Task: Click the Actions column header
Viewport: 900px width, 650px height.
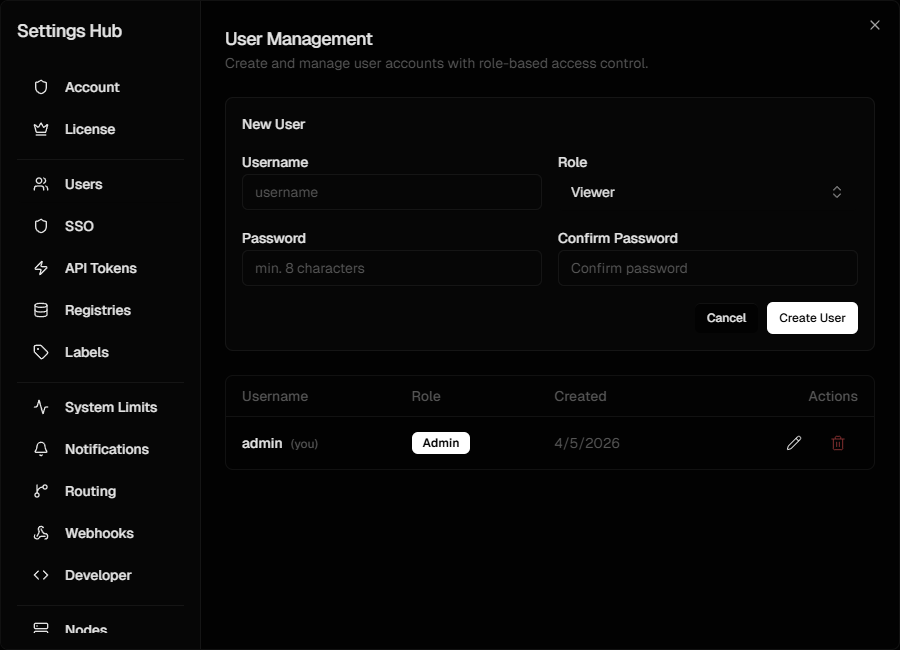Action: tap(833, 396)
